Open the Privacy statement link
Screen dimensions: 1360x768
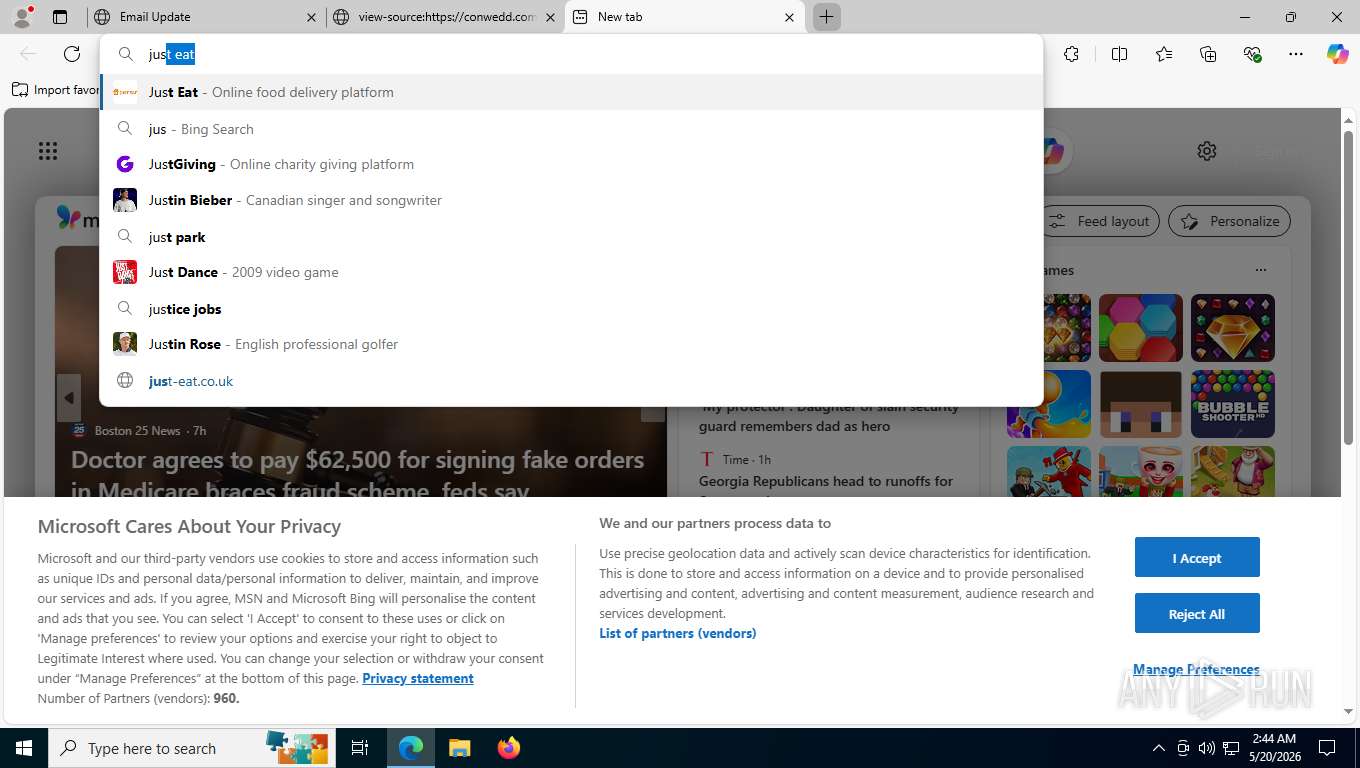418,678
